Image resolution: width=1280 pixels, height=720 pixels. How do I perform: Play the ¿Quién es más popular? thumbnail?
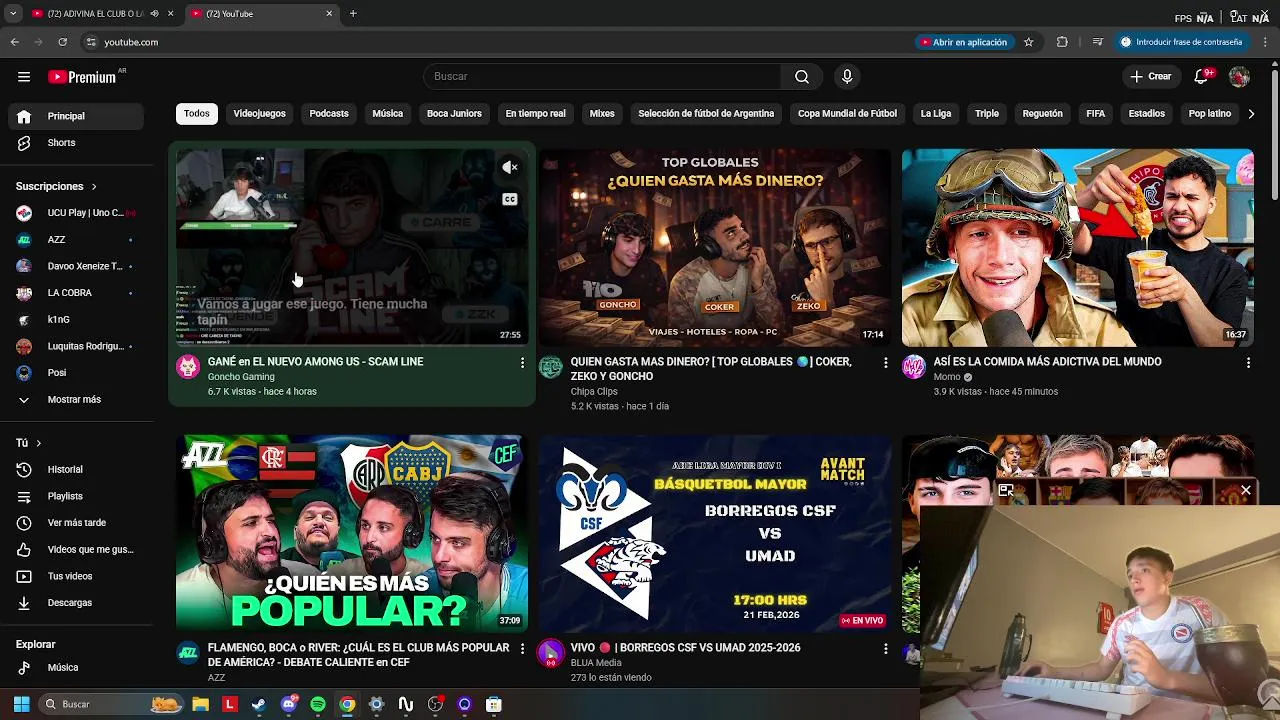pyautogui.click(x=352, y=534)
